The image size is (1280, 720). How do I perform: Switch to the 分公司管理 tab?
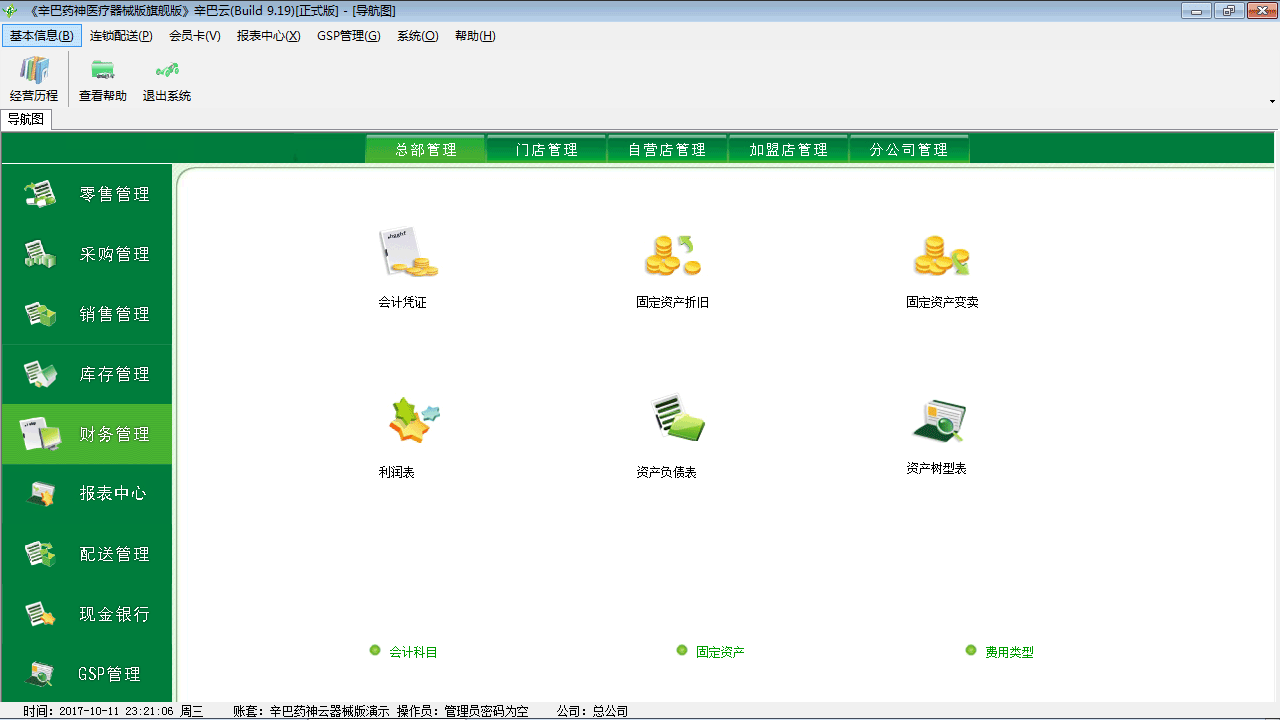tap(909, 149)
